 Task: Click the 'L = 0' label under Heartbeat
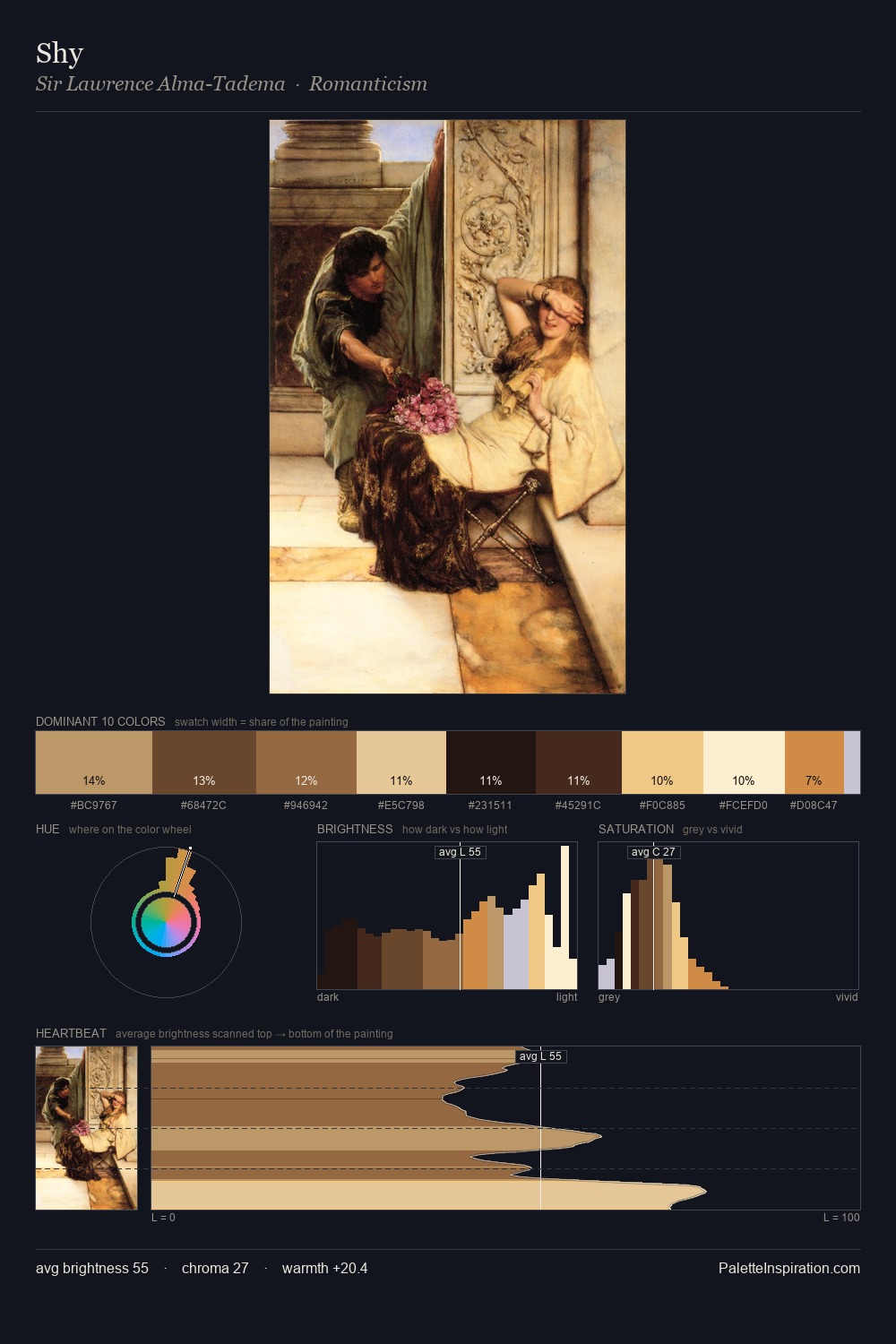pyautogui.click(x=163, y=1217)
